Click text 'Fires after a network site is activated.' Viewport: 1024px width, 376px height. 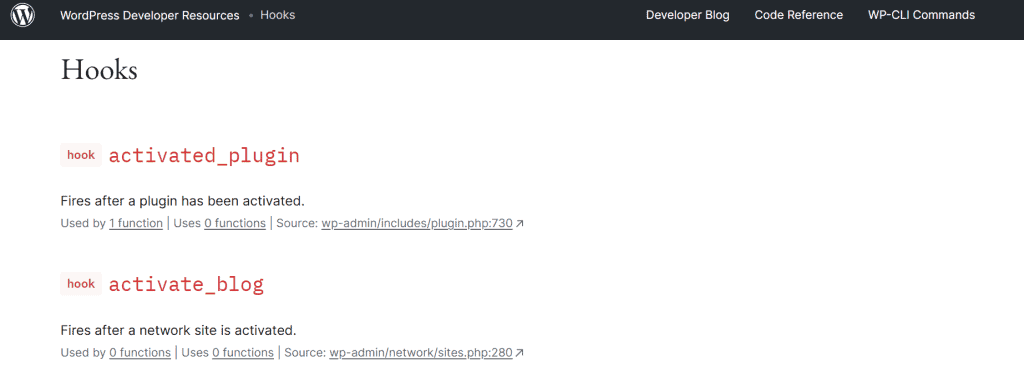click(178, 330)
